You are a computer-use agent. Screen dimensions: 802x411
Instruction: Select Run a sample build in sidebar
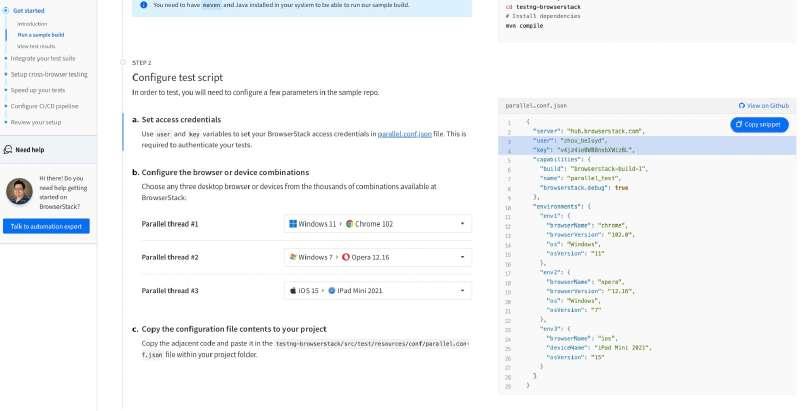click(x=41, y=35)
